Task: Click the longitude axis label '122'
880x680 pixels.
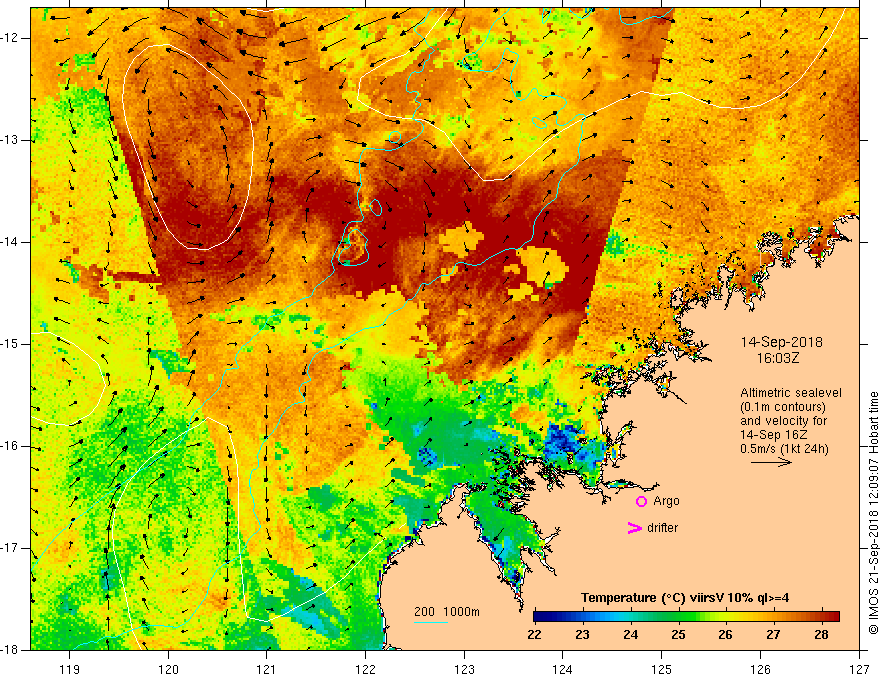Action: pyautogui.click(x=365, y=669)
